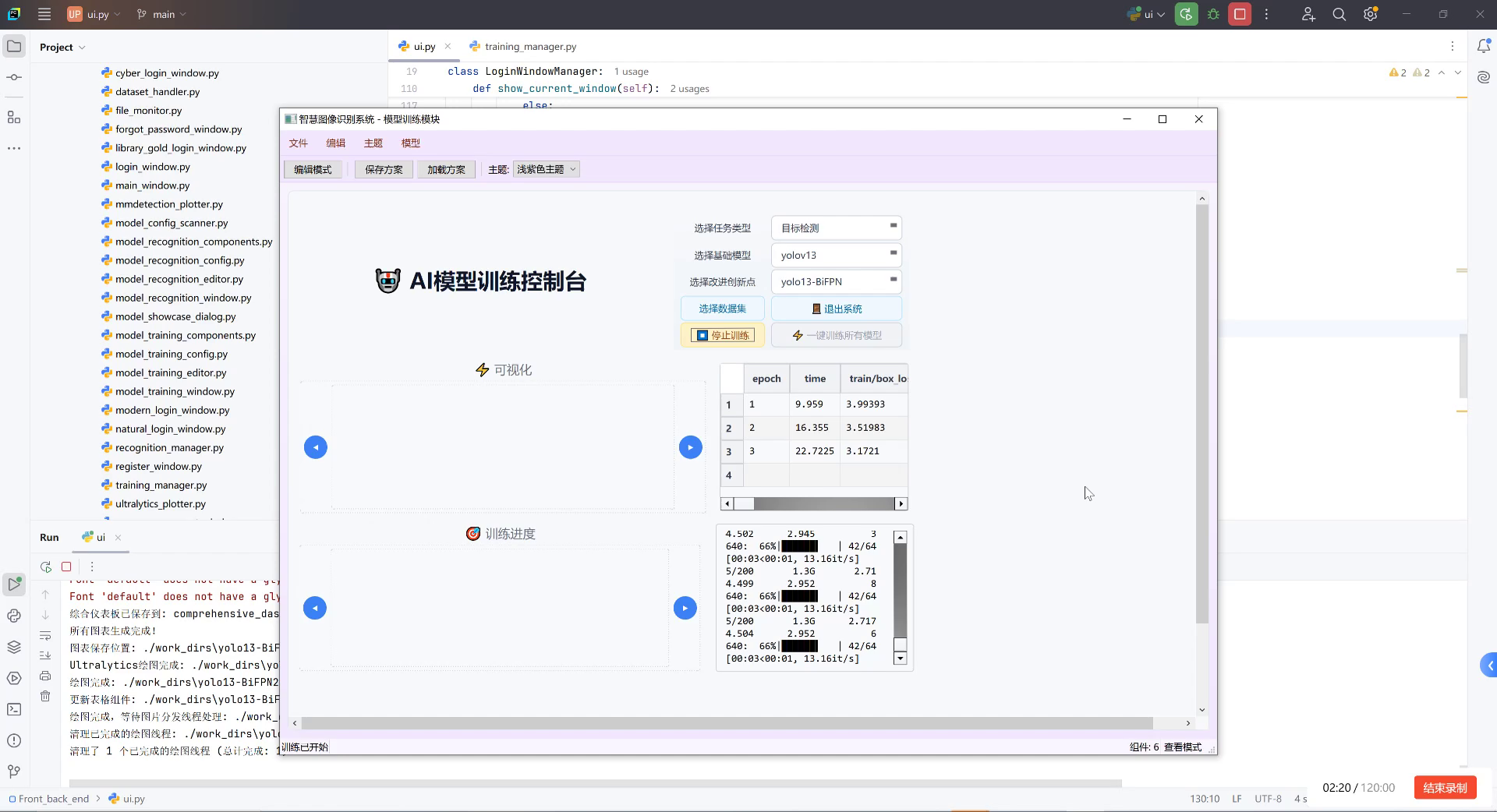The height and width of the screenshot is (812, 1497).
Task: Open the 浅紫色主题 theme dropdown
Action: (547, 169)
